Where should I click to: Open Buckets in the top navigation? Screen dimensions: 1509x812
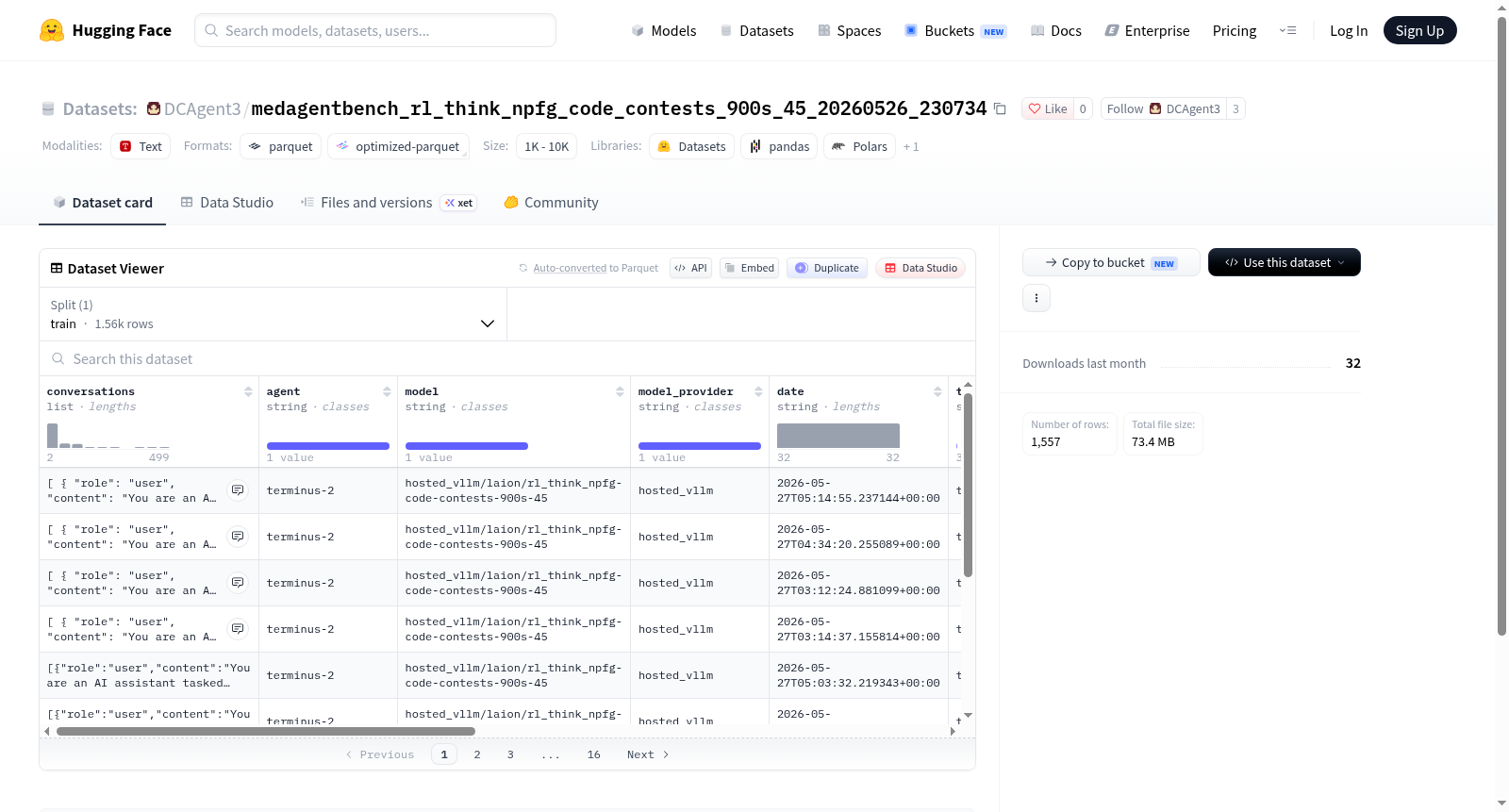click(955, 31)
